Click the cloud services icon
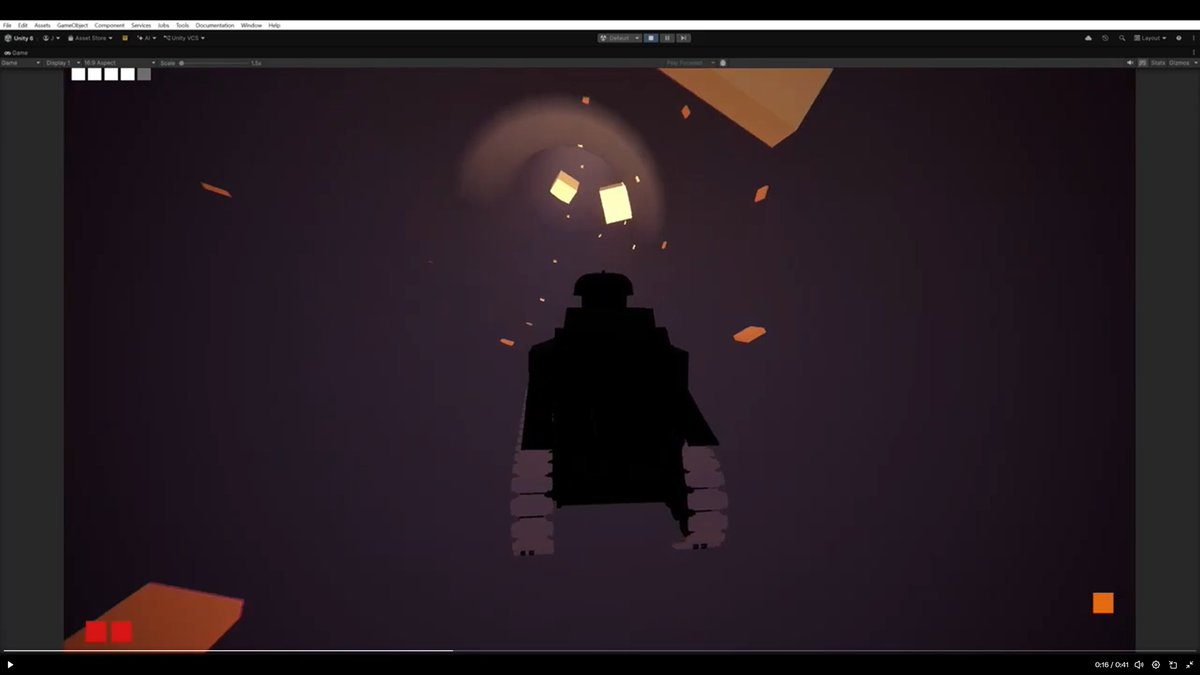The image size is (1200, 675). click(1088, 38)
